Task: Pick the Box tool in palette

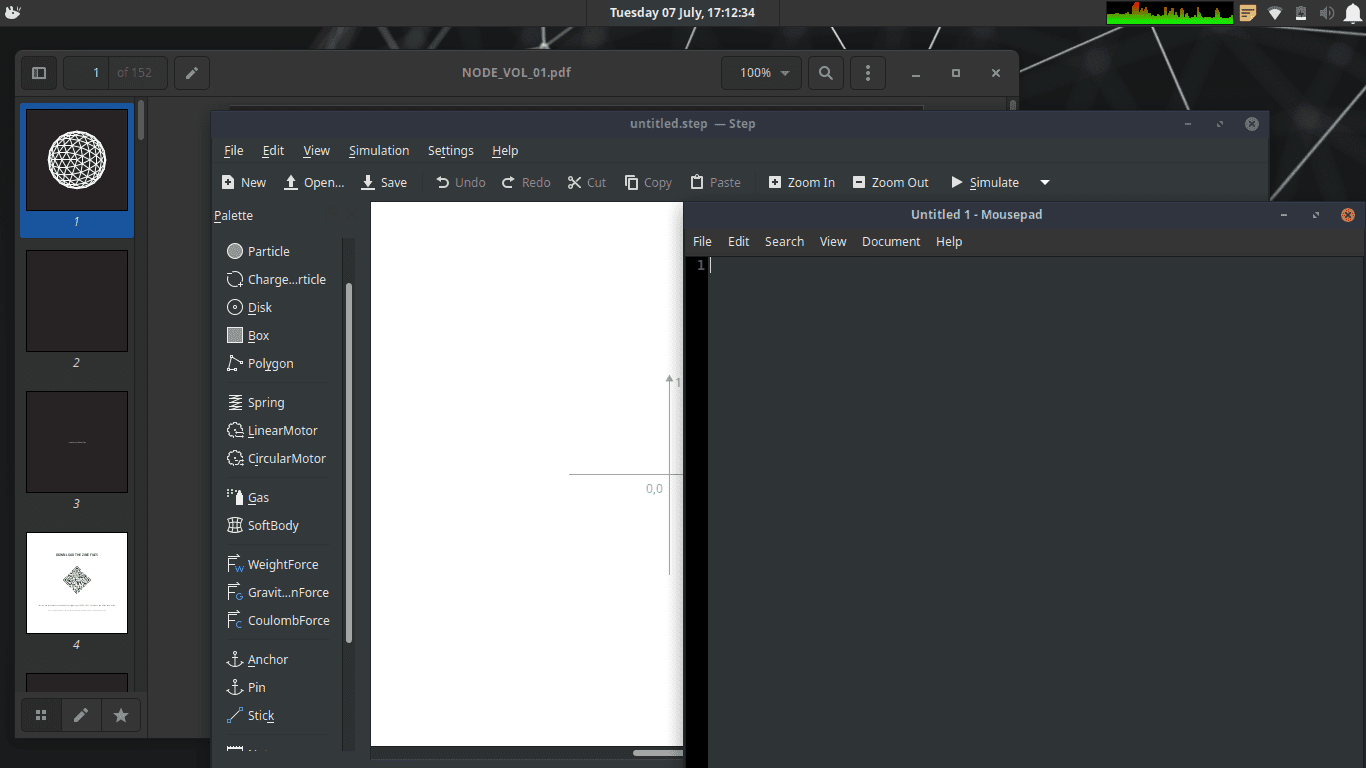Action: pyautogui.click(x=248, y=335)
